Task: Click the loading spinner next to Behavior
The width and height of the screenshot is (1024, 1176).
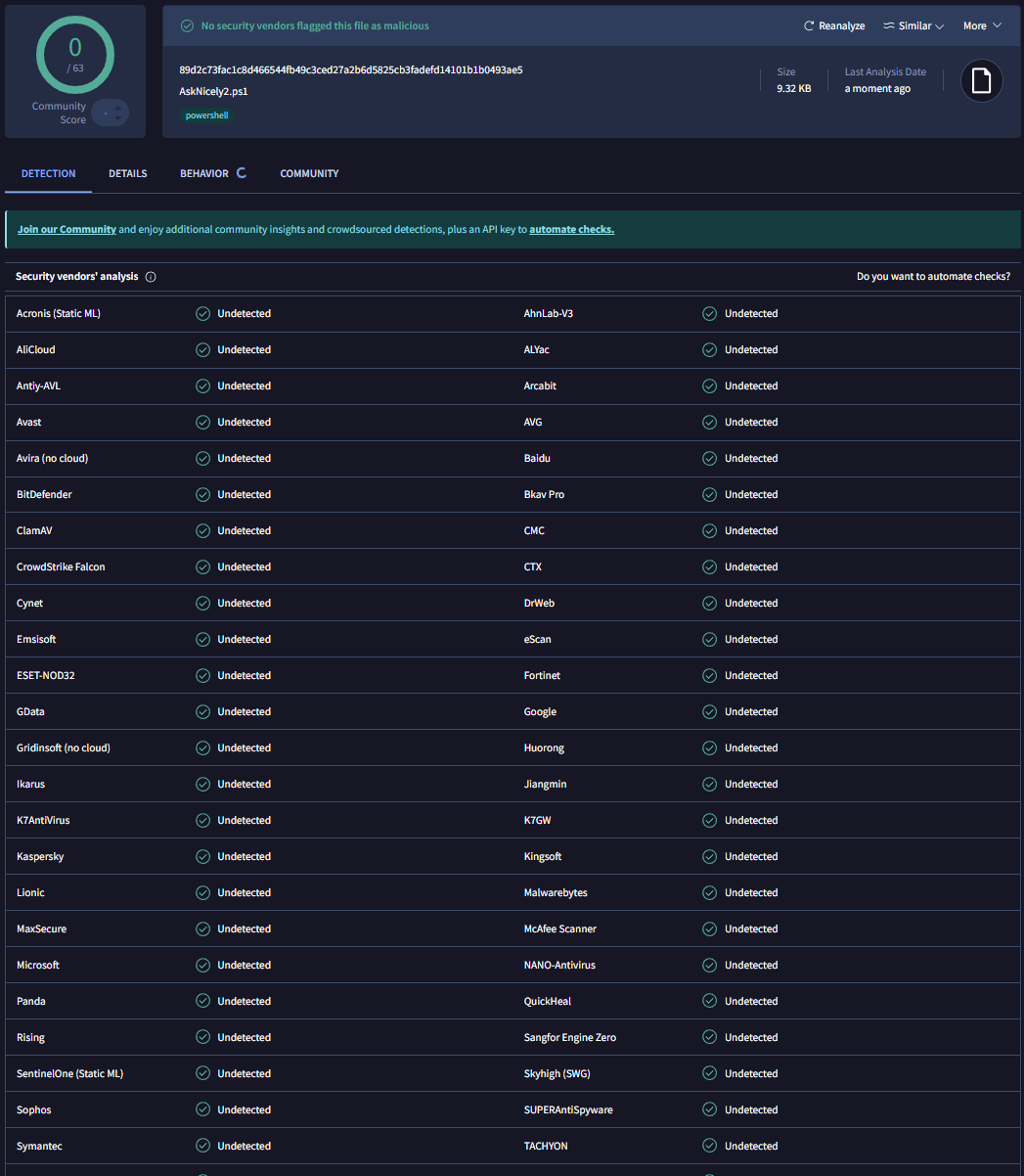Action: click(241, 173)
